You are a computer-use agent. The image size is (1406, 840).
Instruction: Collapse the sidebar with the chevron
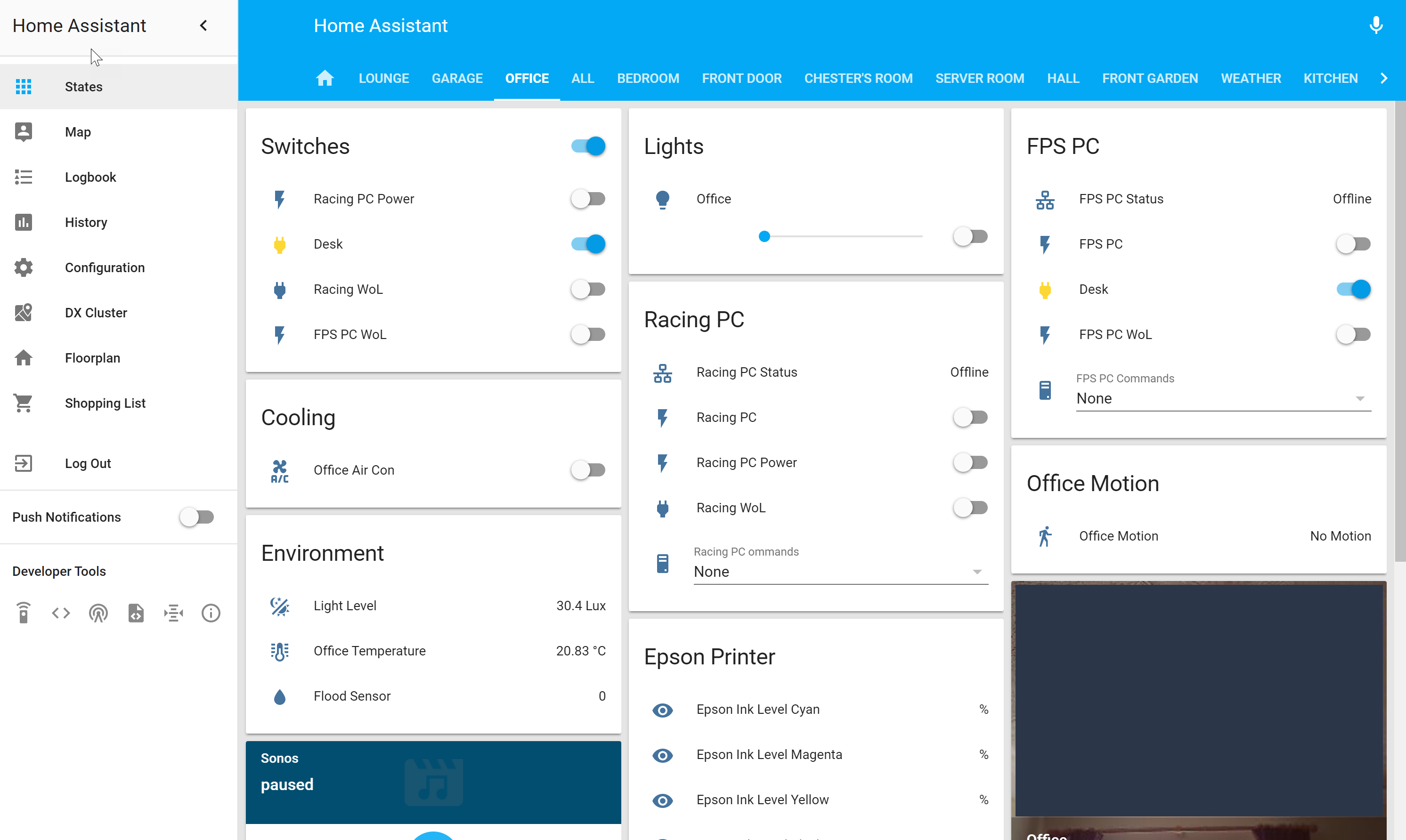pos(203,25)
